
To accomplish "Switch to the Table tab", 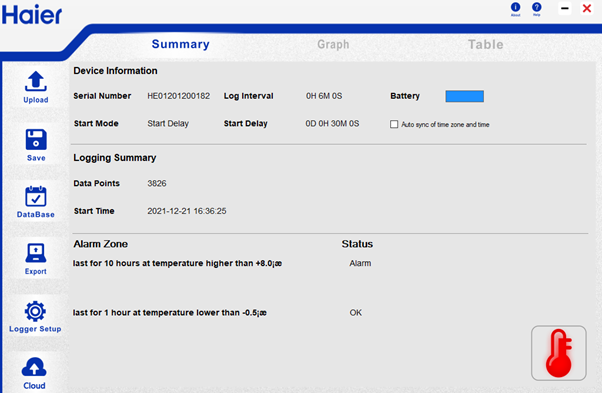I will tap(486, 45).
